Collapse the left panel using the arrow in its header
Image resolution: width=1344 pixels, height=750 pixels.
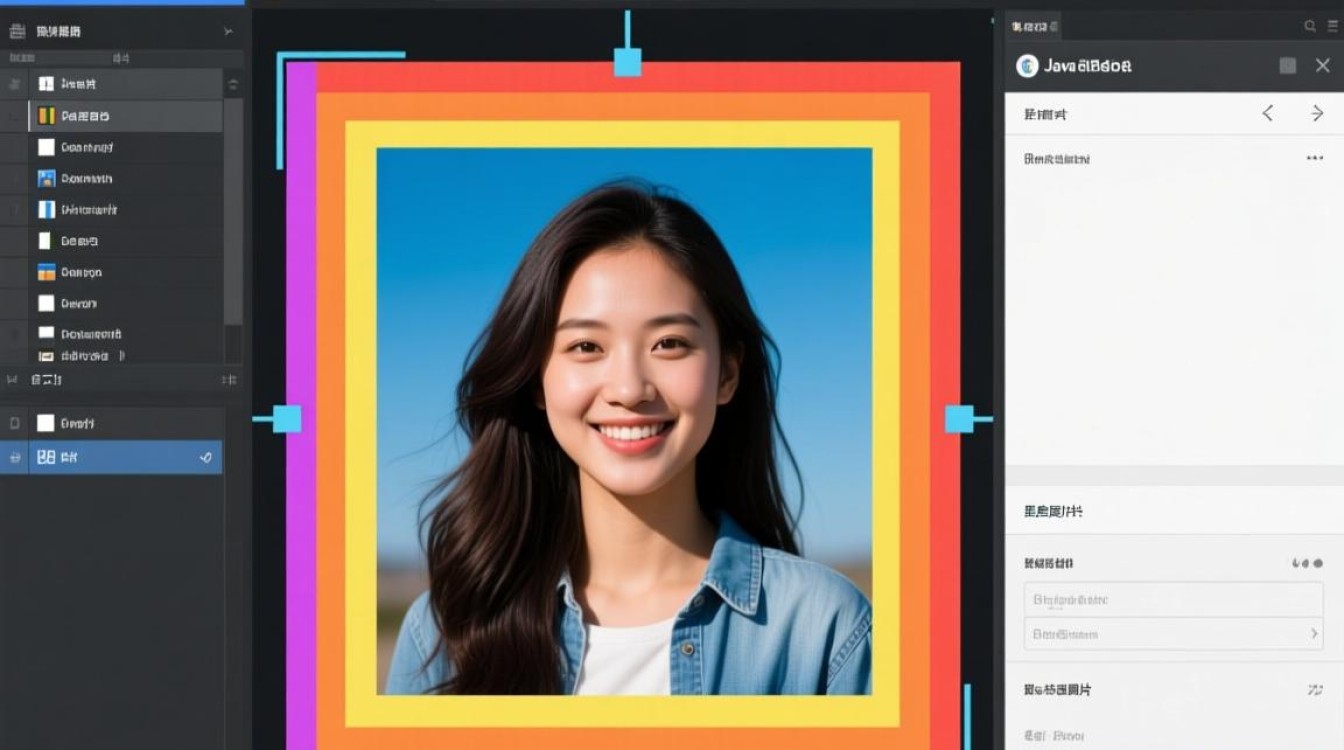[230, 31]
